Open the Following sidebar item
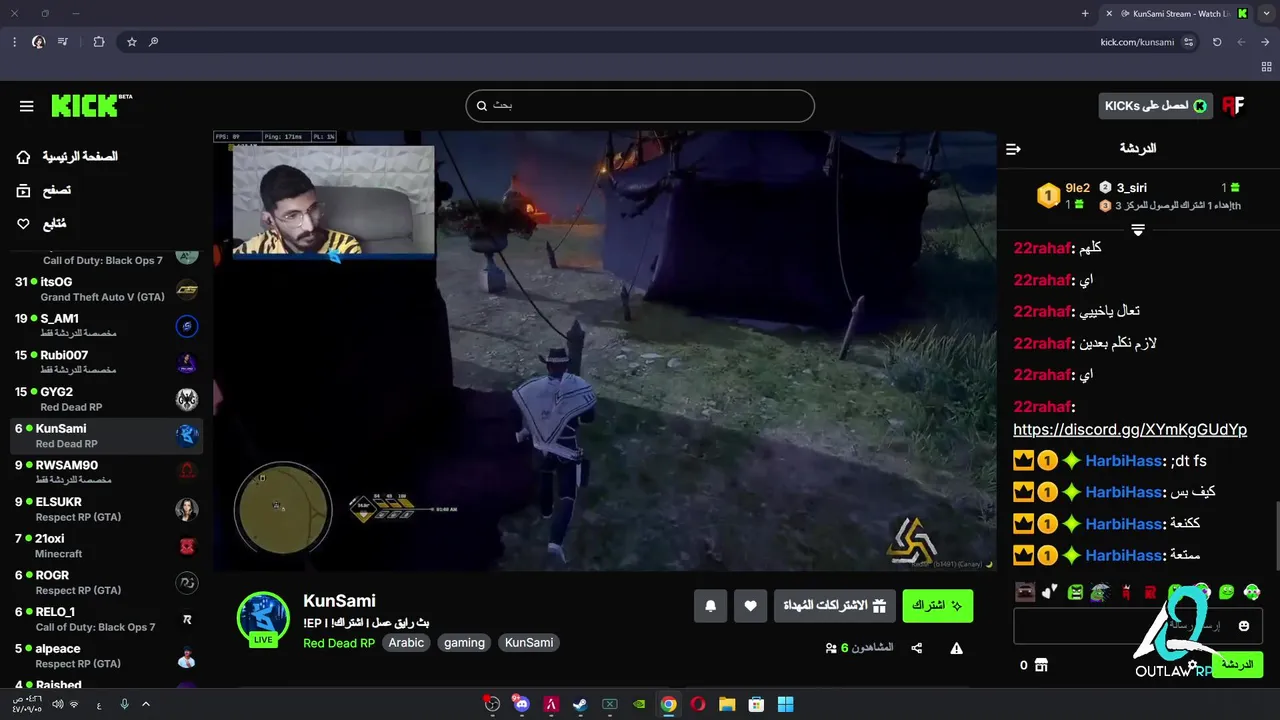 41,223
